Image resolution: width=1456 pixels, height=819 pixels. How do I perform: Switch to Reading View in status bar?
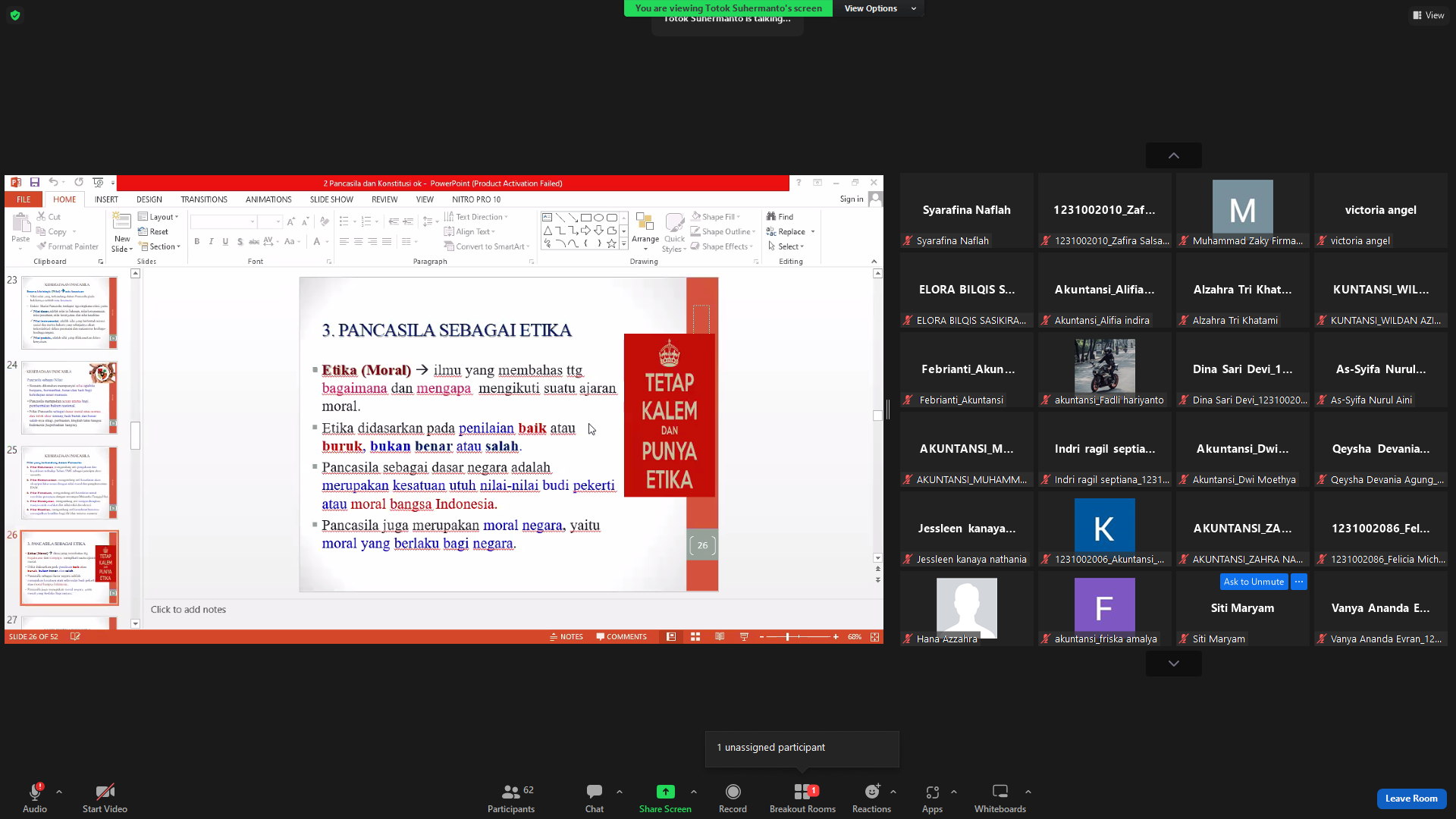pyautogui.click(x=720, y=637)
